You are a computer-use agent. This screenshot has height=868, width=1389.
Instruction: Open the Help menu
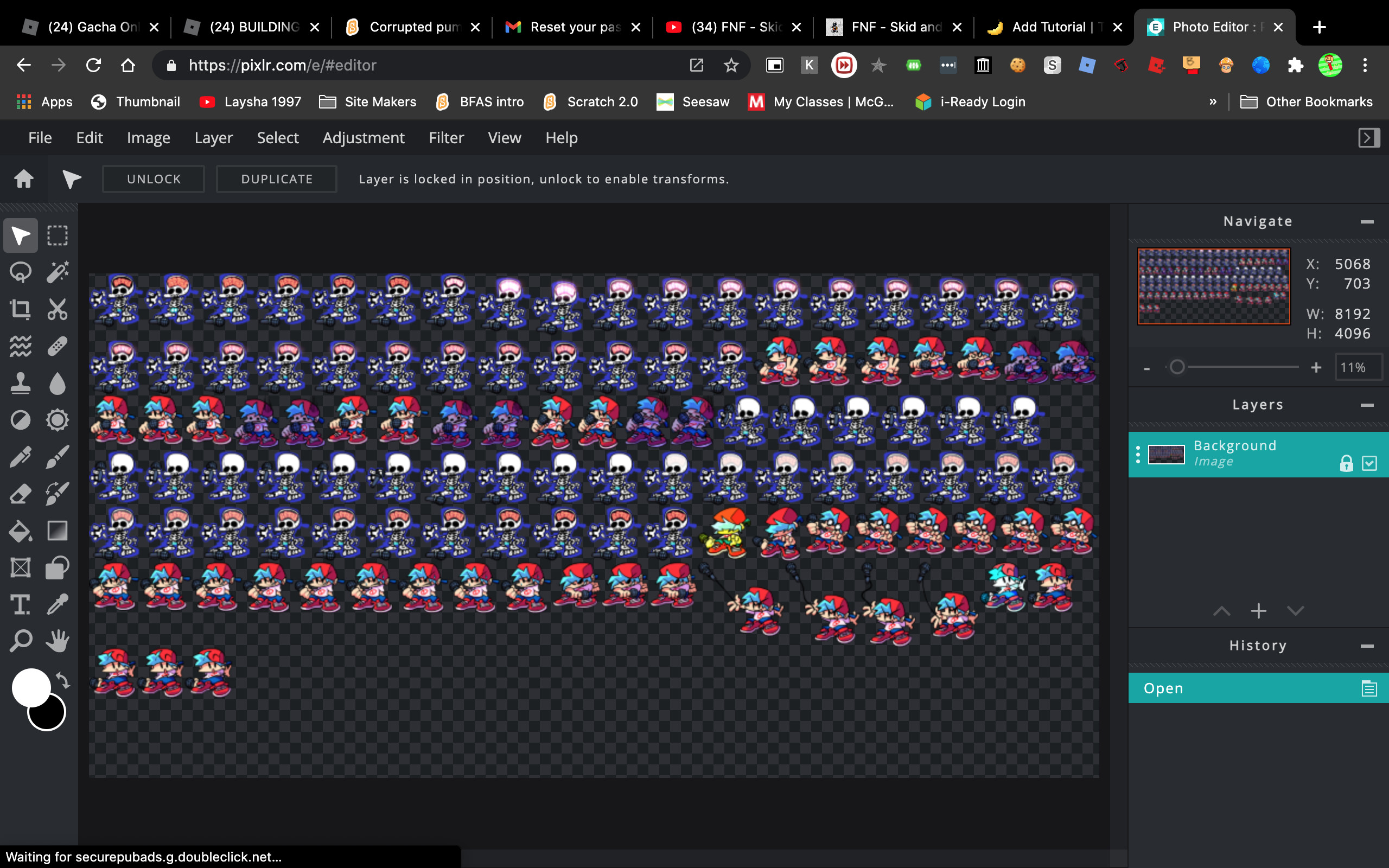(562, 138)
